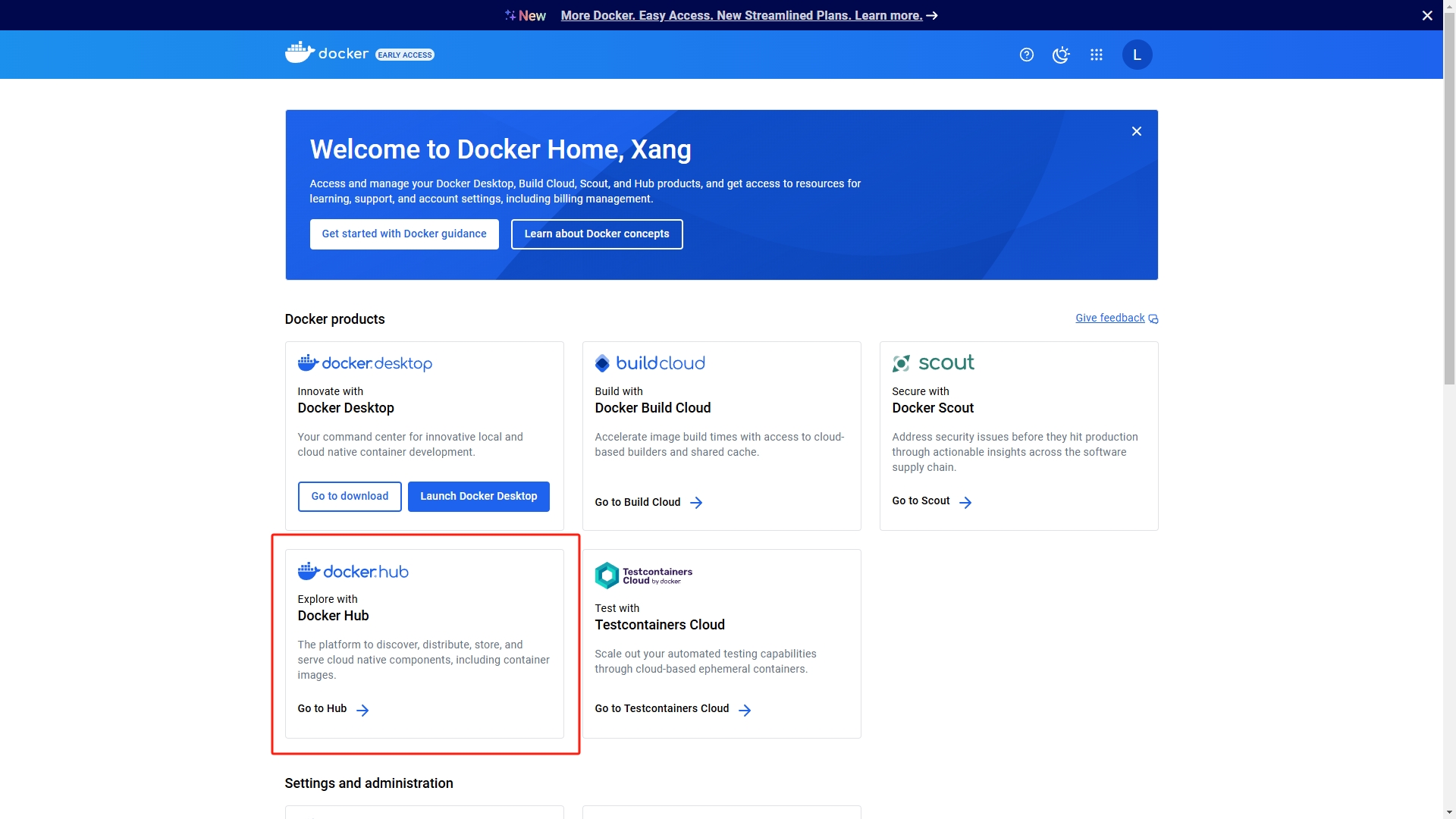Click the Docker Scout heading
Image resolution: width=1456 pixels, height=819 pixels.
point(933,408)
